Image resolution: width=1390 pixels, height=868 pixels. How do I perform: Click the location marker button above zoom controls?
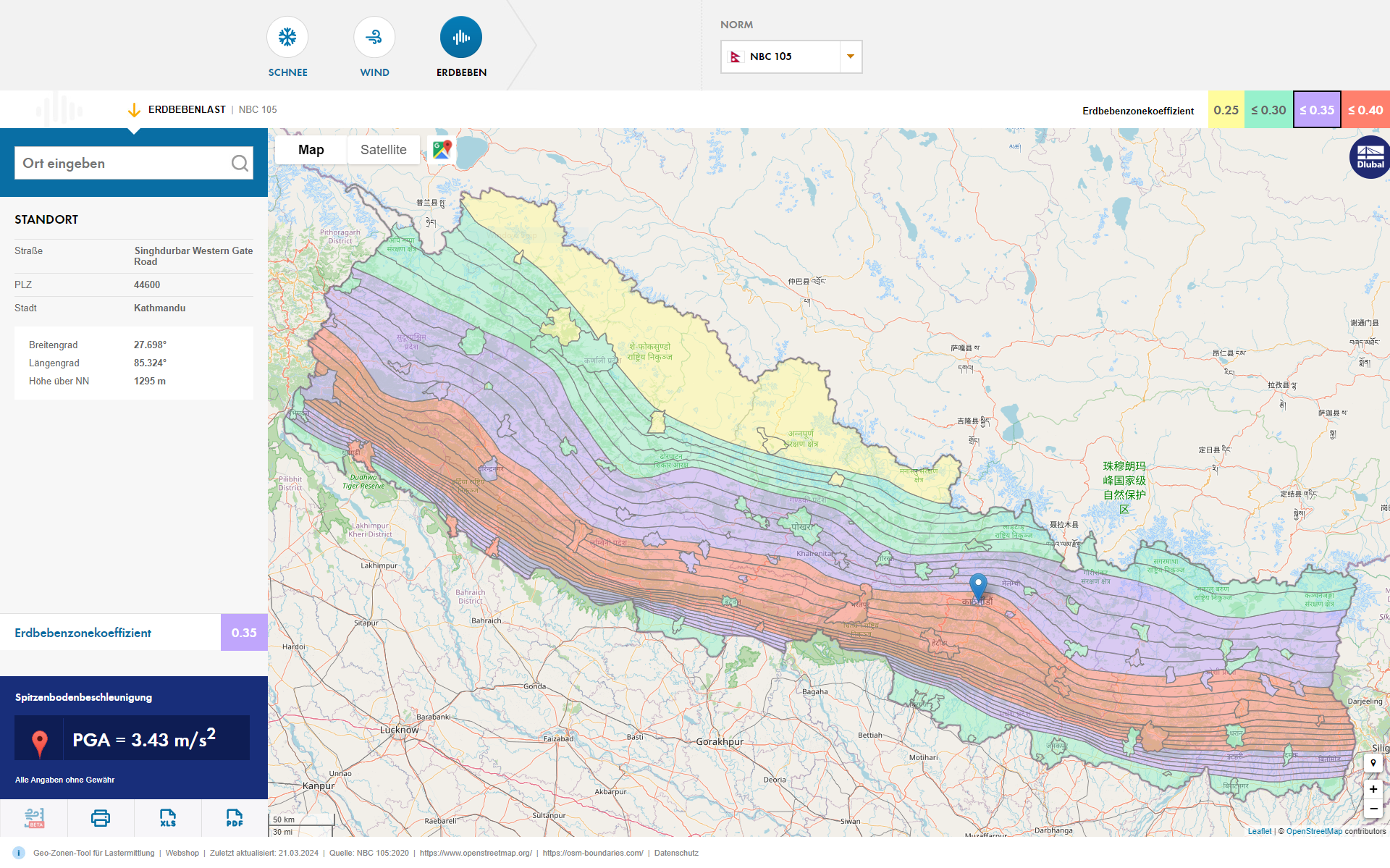(x=1373, y=762)
